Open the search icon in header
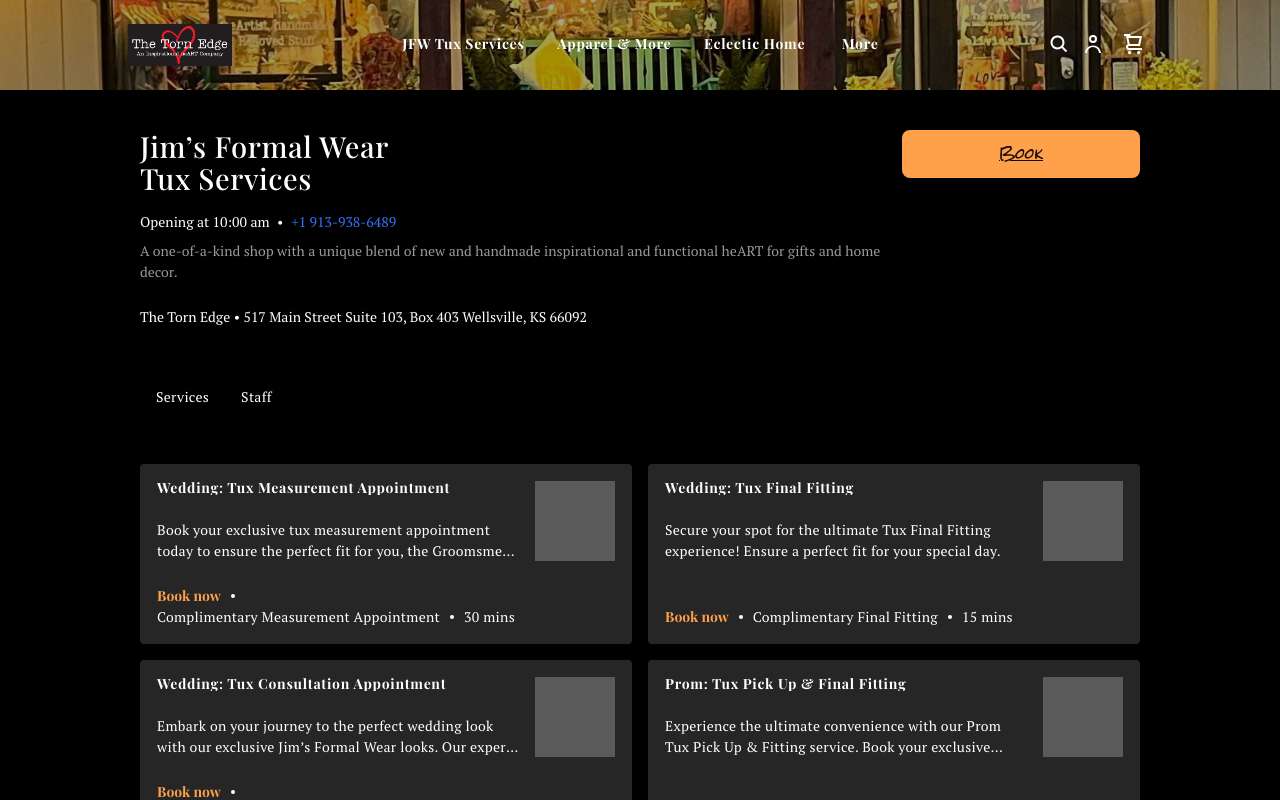The image size is (1280, 800). pos(1059,44)
